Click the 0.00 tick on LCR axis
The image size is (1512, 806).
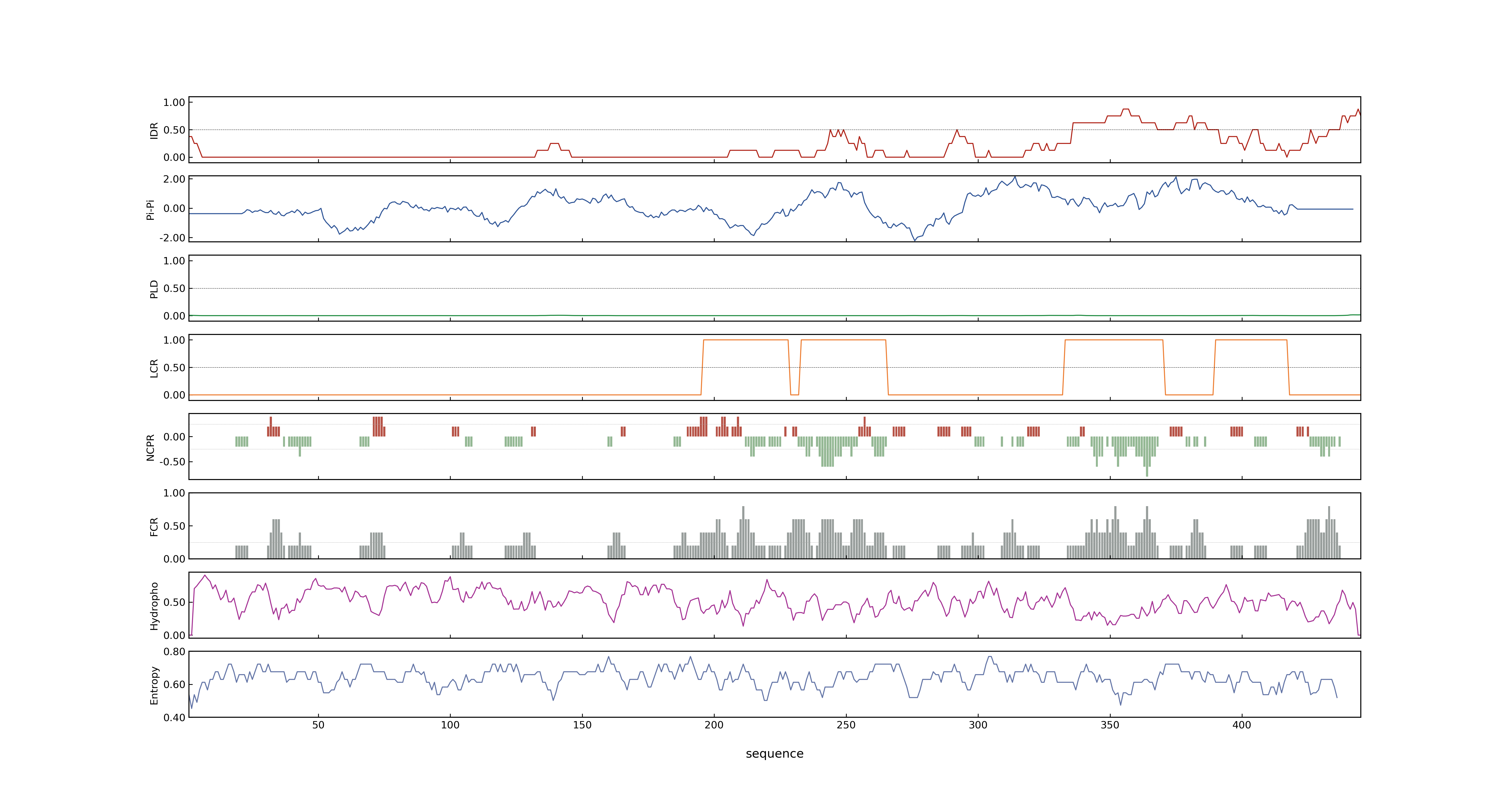coord(174,395)
